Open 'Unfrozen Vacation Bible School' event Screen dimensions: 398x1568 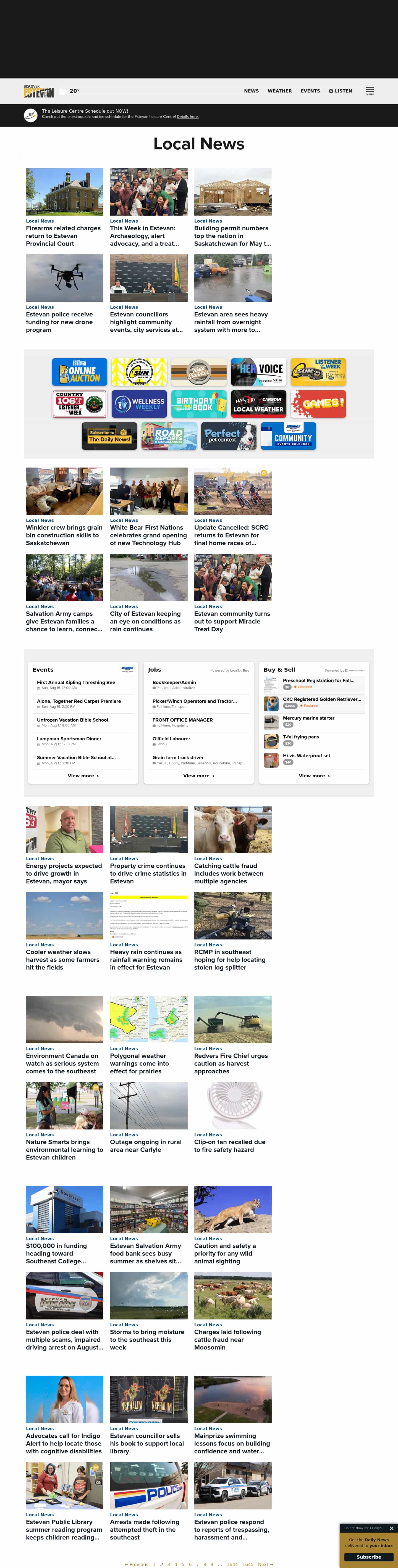point(72,720)
